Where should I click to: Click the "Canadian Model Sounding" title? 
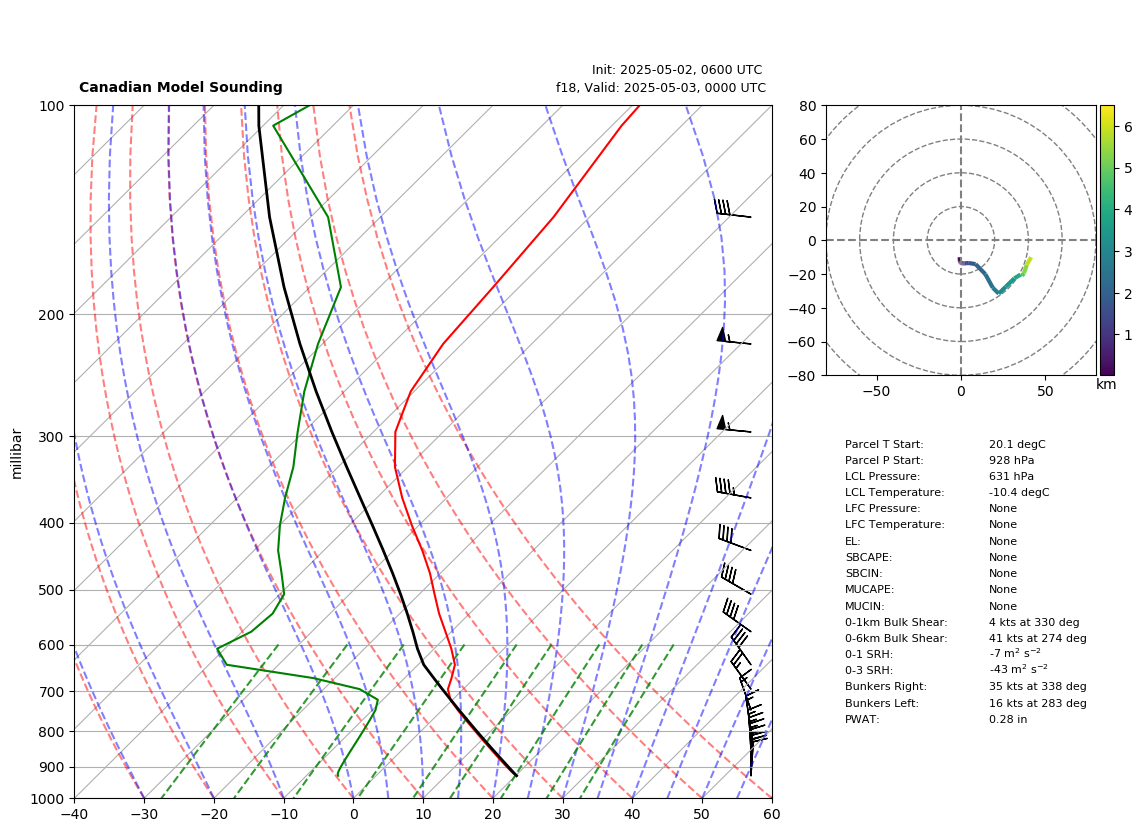[x=181, y=87]
